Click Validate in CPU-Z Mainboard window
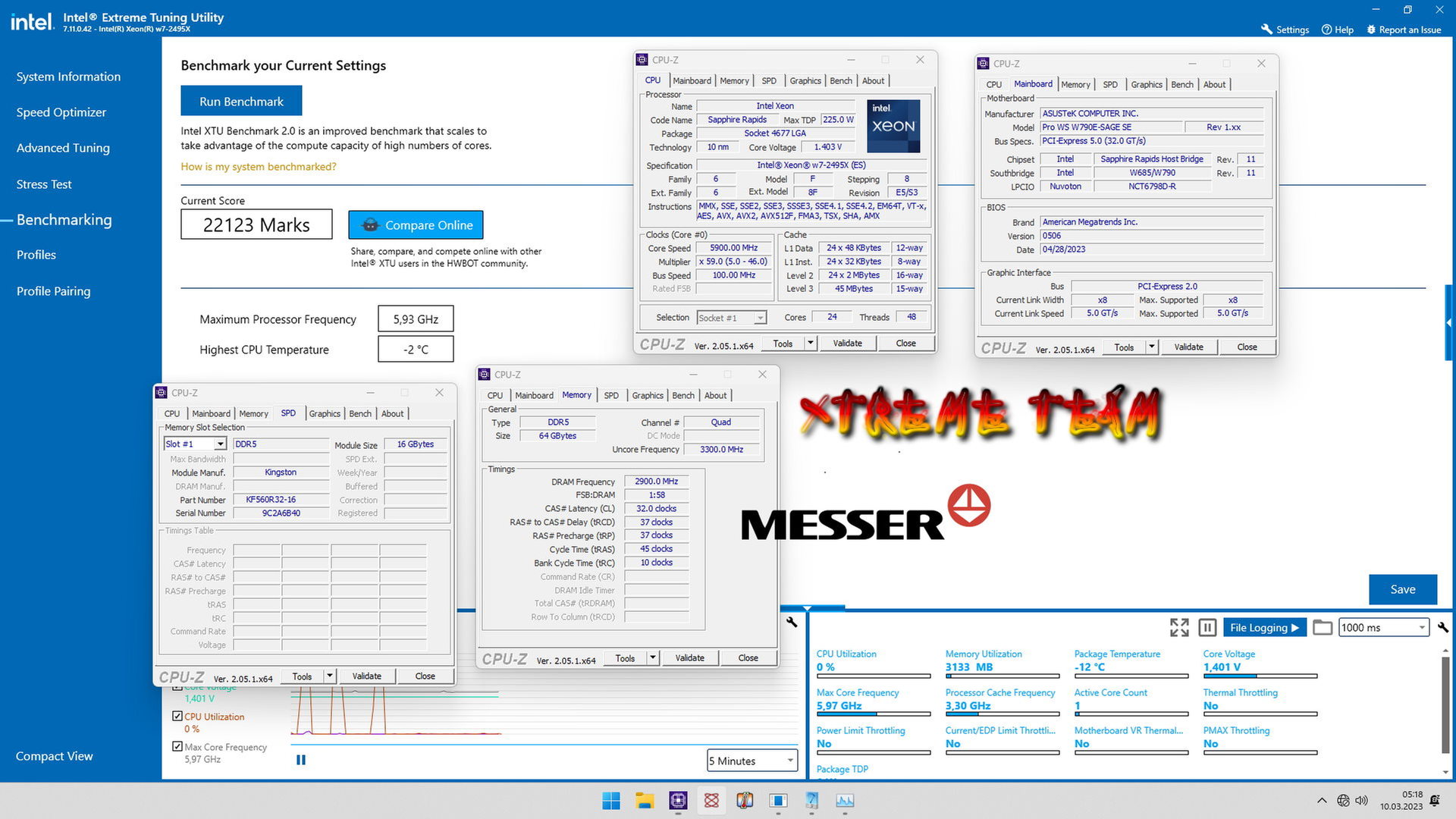 coord(1188,347)
